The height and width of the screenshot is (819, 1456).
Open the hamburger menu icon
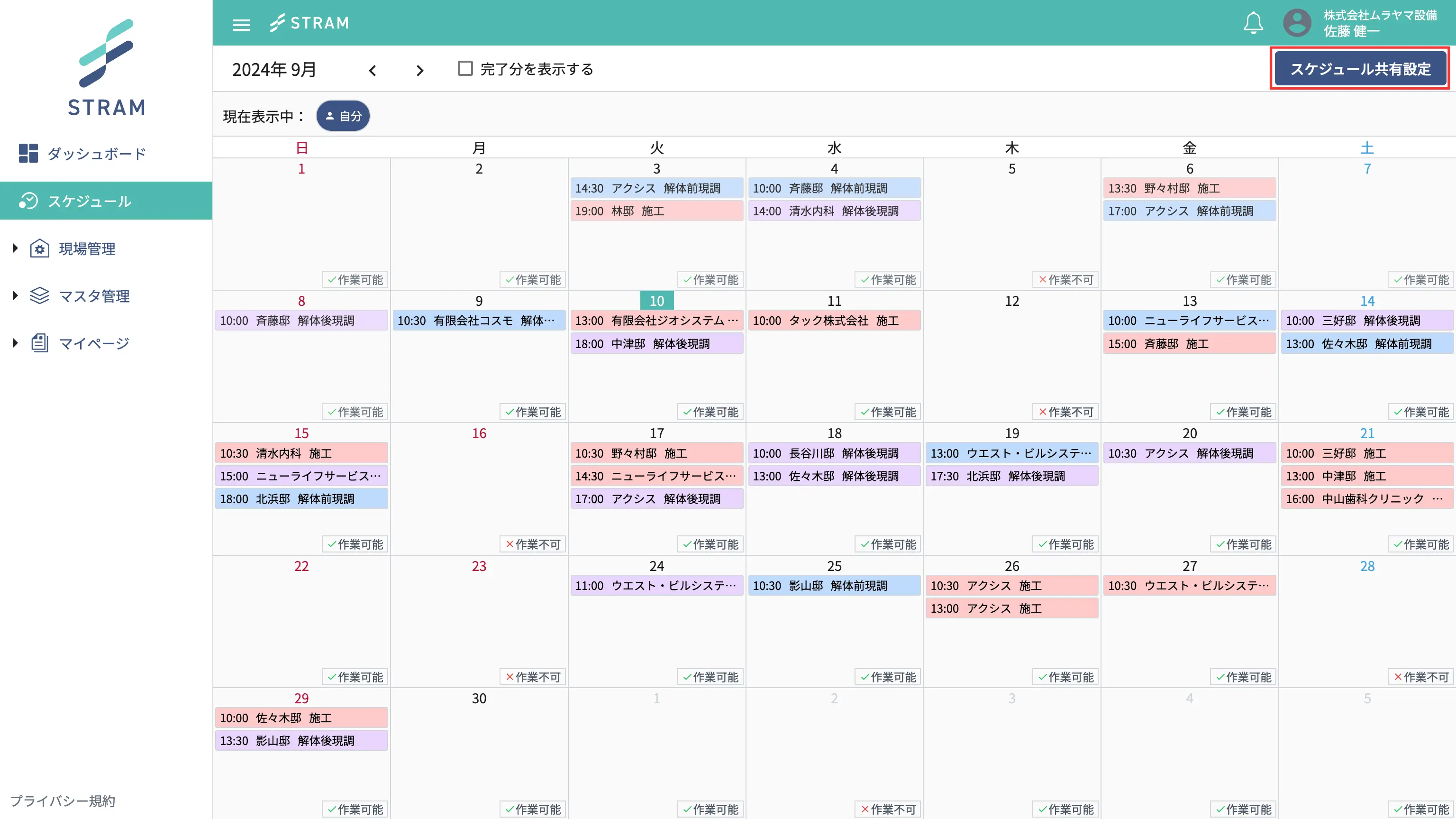click(x=241, y=24)
